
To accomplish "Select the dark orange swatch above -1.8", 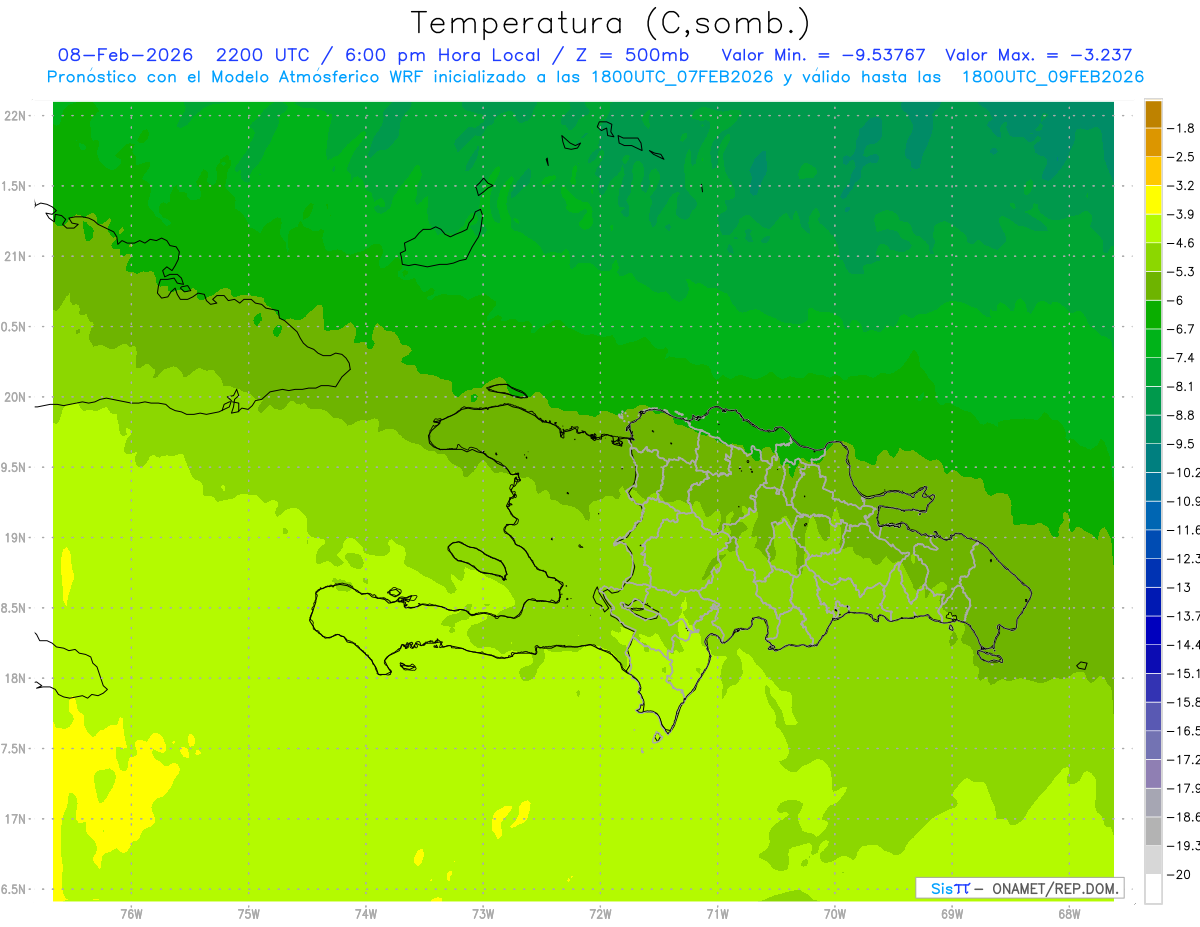I will [x=1153, y=114].
